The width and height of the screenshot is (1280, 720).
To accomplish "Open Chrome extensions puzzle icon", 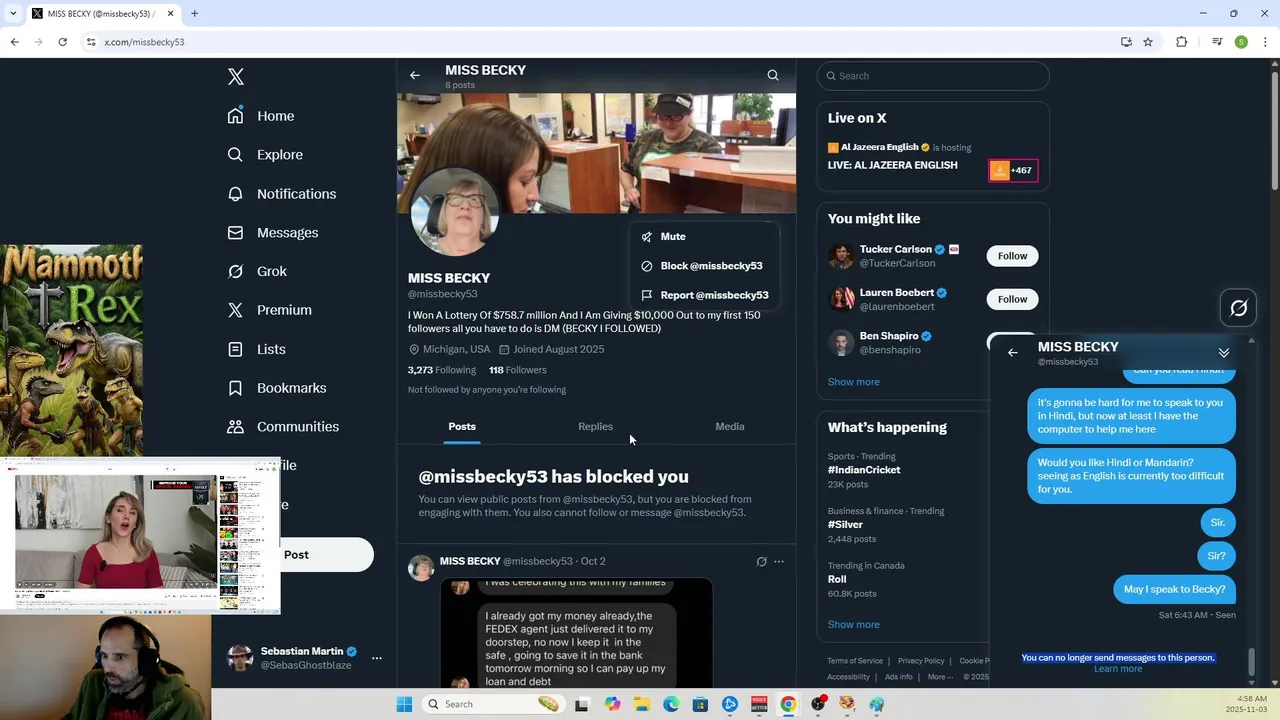I will 1181,42.
